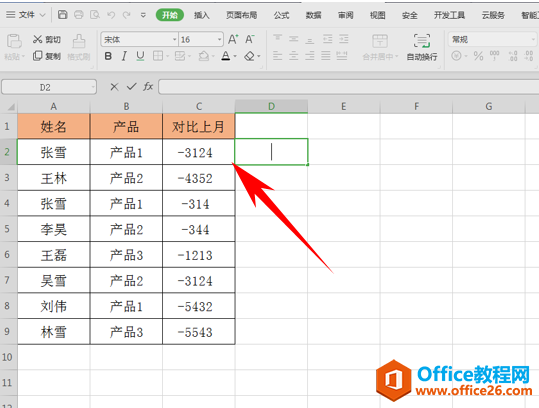Apply percent style format
Viewport: 539px width, 408px height.
(x=478, y=56)
